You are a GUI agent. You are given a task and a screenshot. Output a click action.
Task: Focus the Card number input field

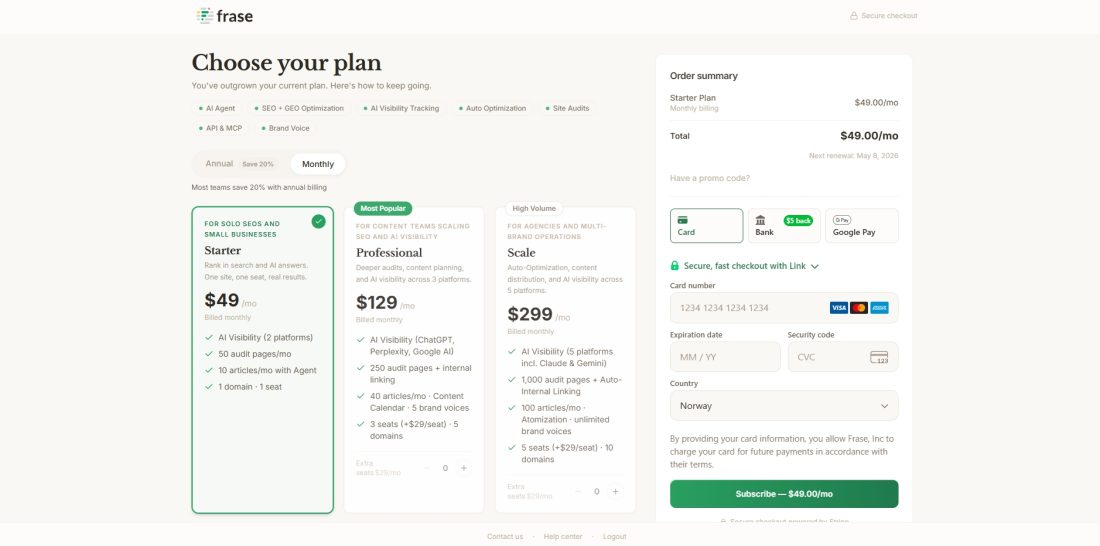coord(750,308)
